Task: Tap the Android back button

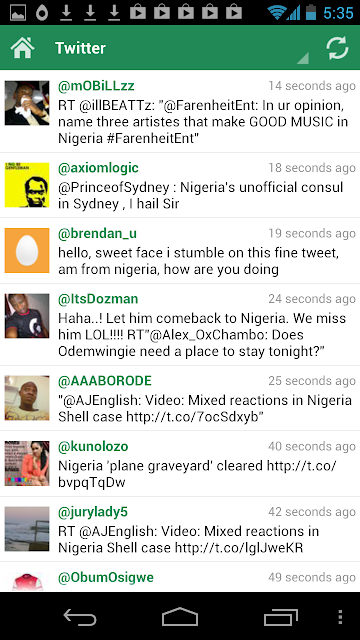Action: [x=80, y=616]
